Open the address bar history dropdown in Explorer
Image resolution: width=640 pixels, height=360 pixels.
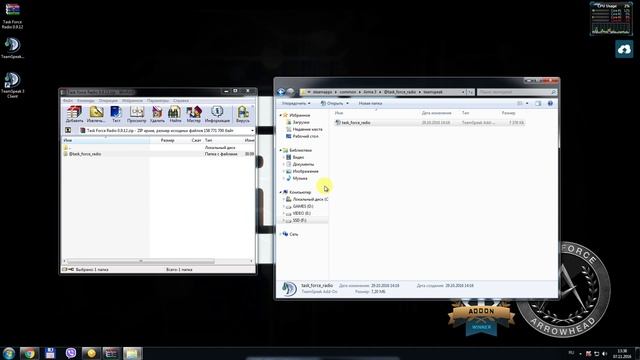point(463,92)
